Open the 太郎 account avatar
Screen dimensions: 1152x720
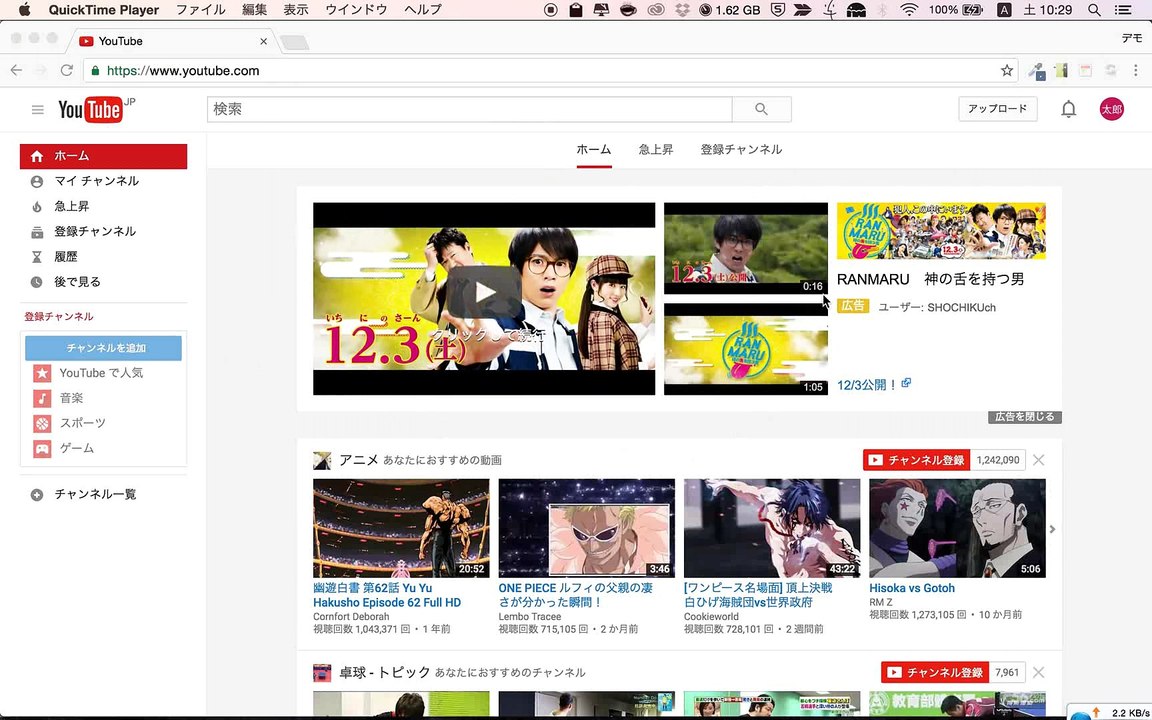[1111, 109]
